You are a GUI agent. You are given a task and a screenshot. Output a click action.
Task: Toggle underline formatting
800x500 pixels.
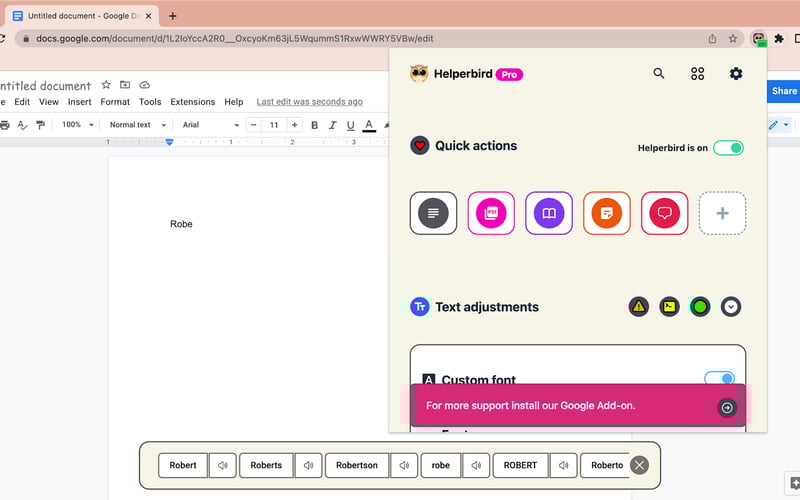pos(351,125)
